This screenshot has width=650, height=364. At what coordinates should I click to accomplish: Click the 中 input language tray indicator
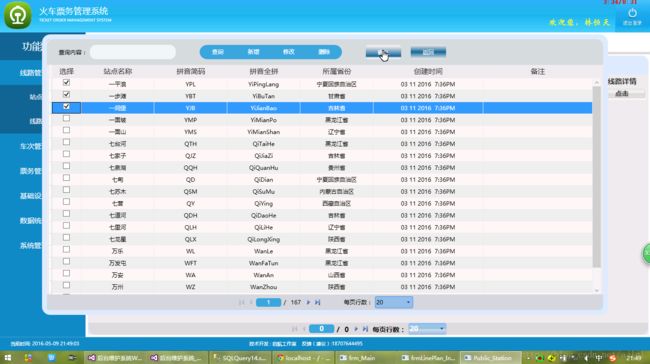point(599,357)
